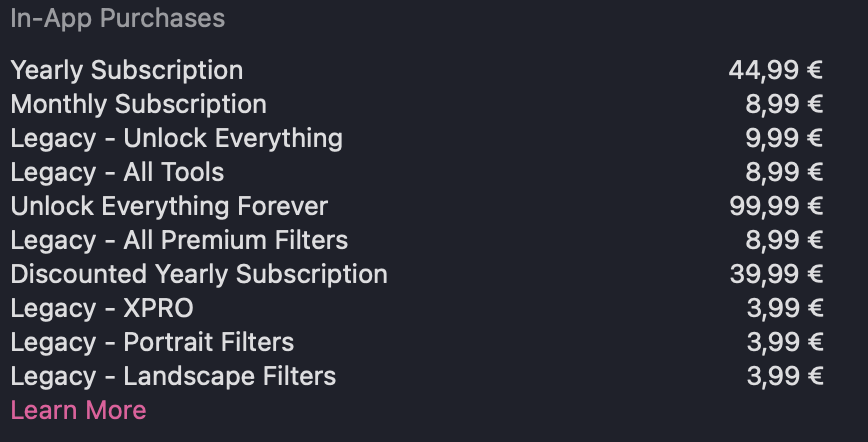Click the 39,99 € discounted price
The height and width of the screenshot is (442, 868).
(775, 274)
